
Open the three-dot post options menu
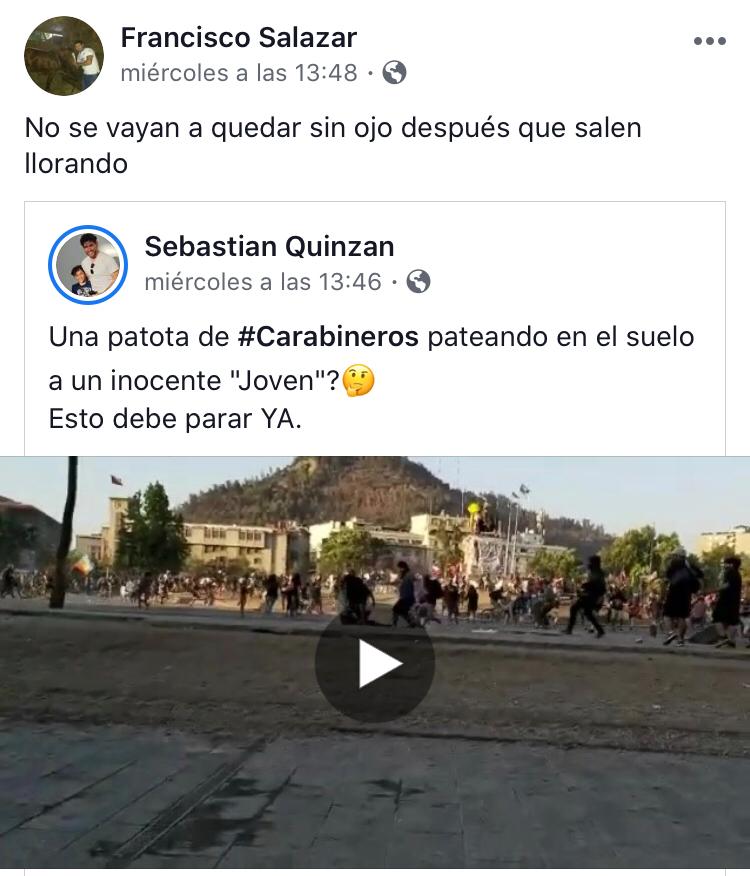tap(709, 41)
